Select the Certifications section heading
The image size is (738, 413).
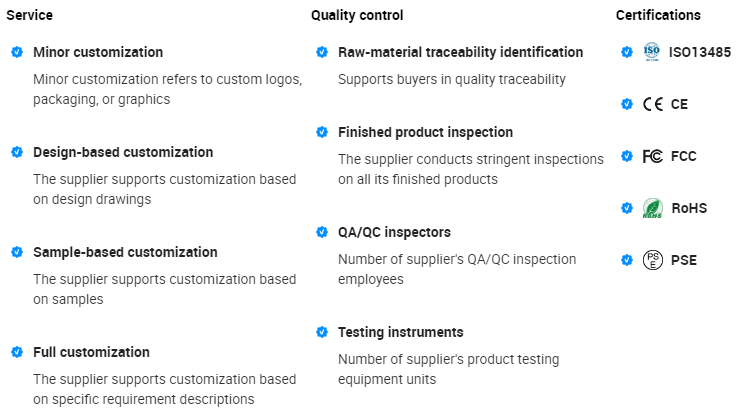click(658, 15)
